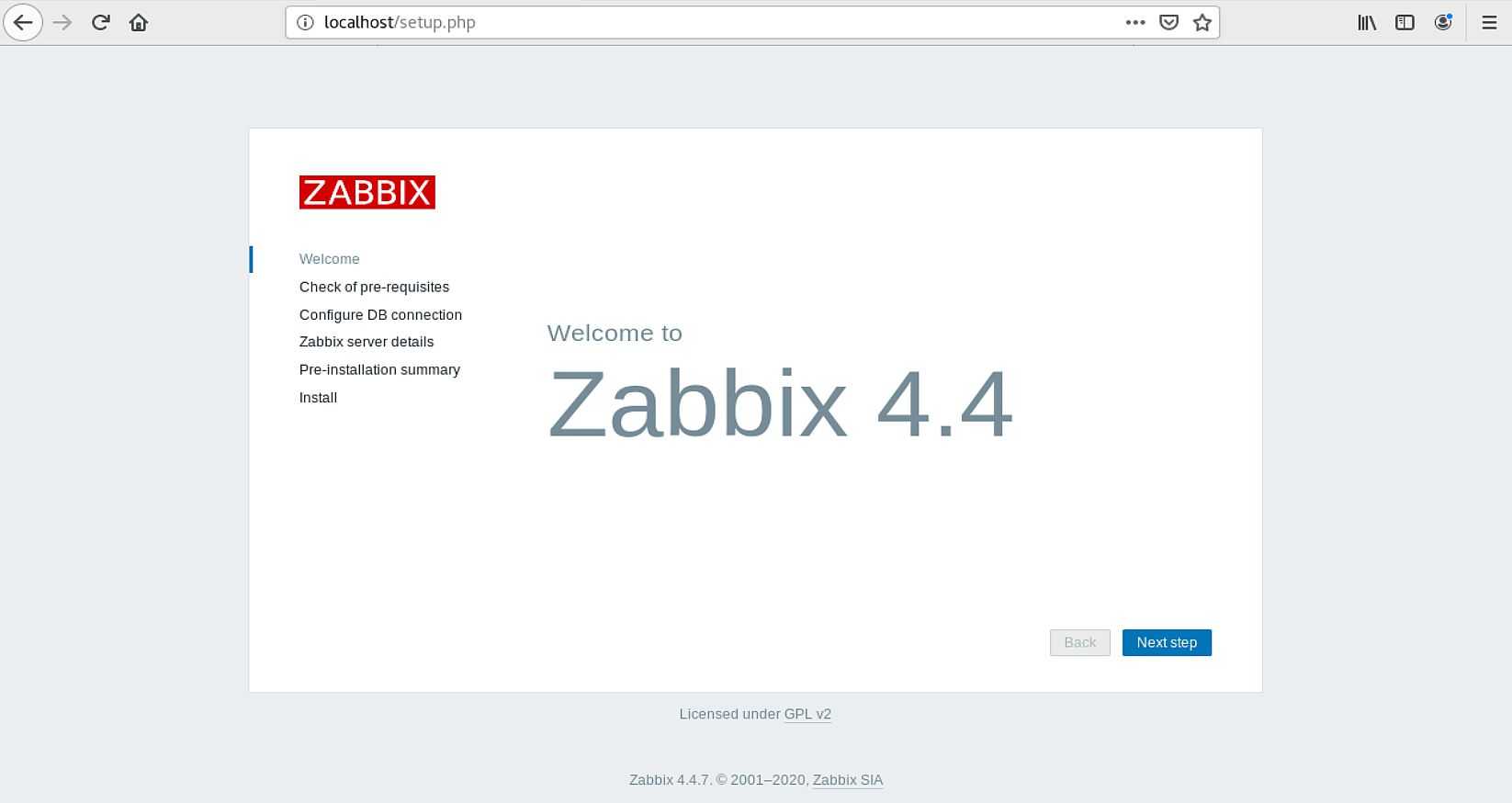The width and height of the screenshot is (1512, 803).
Task: Select Zabbix server details step
Action: [367, 342]
